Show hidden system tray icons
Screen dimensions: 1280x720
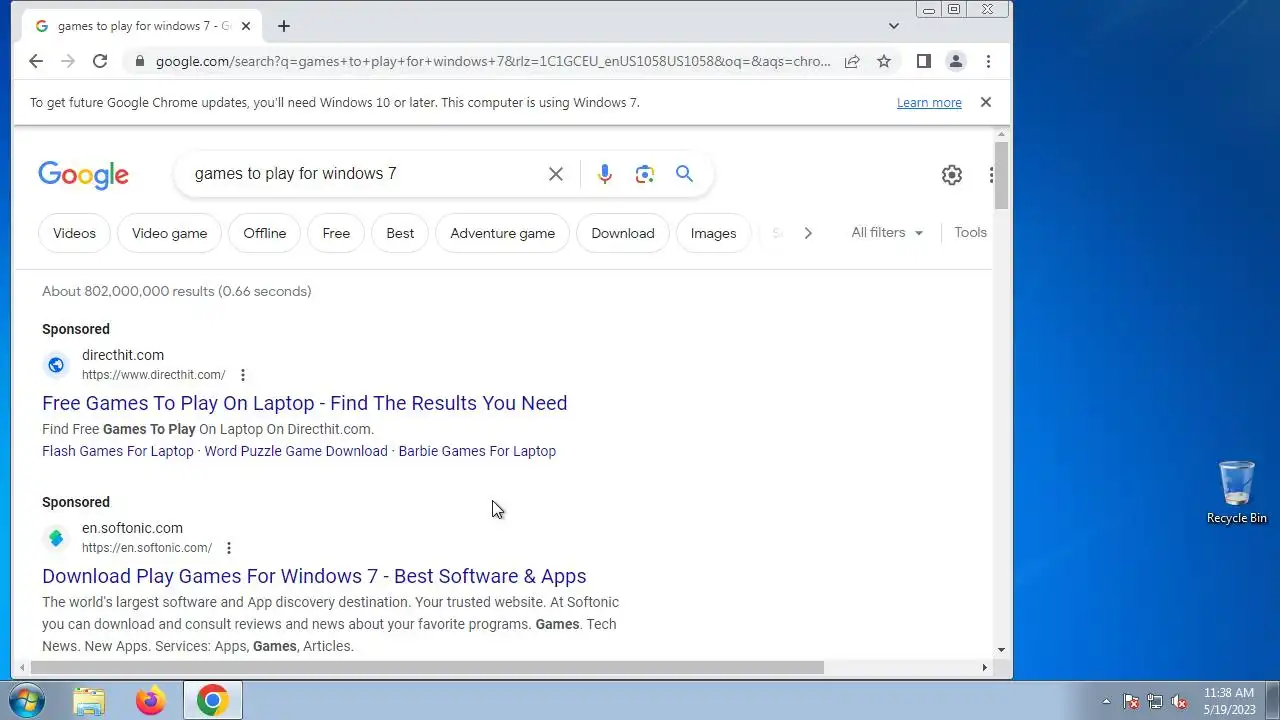click(x=1106, y=701)
